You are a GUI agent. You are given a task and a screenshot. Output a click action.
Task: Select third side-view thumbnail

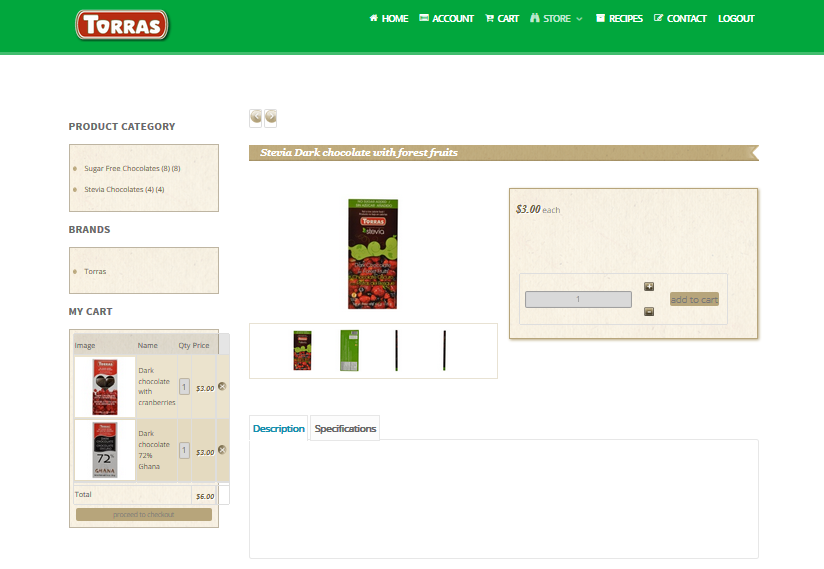pos(396,350)
